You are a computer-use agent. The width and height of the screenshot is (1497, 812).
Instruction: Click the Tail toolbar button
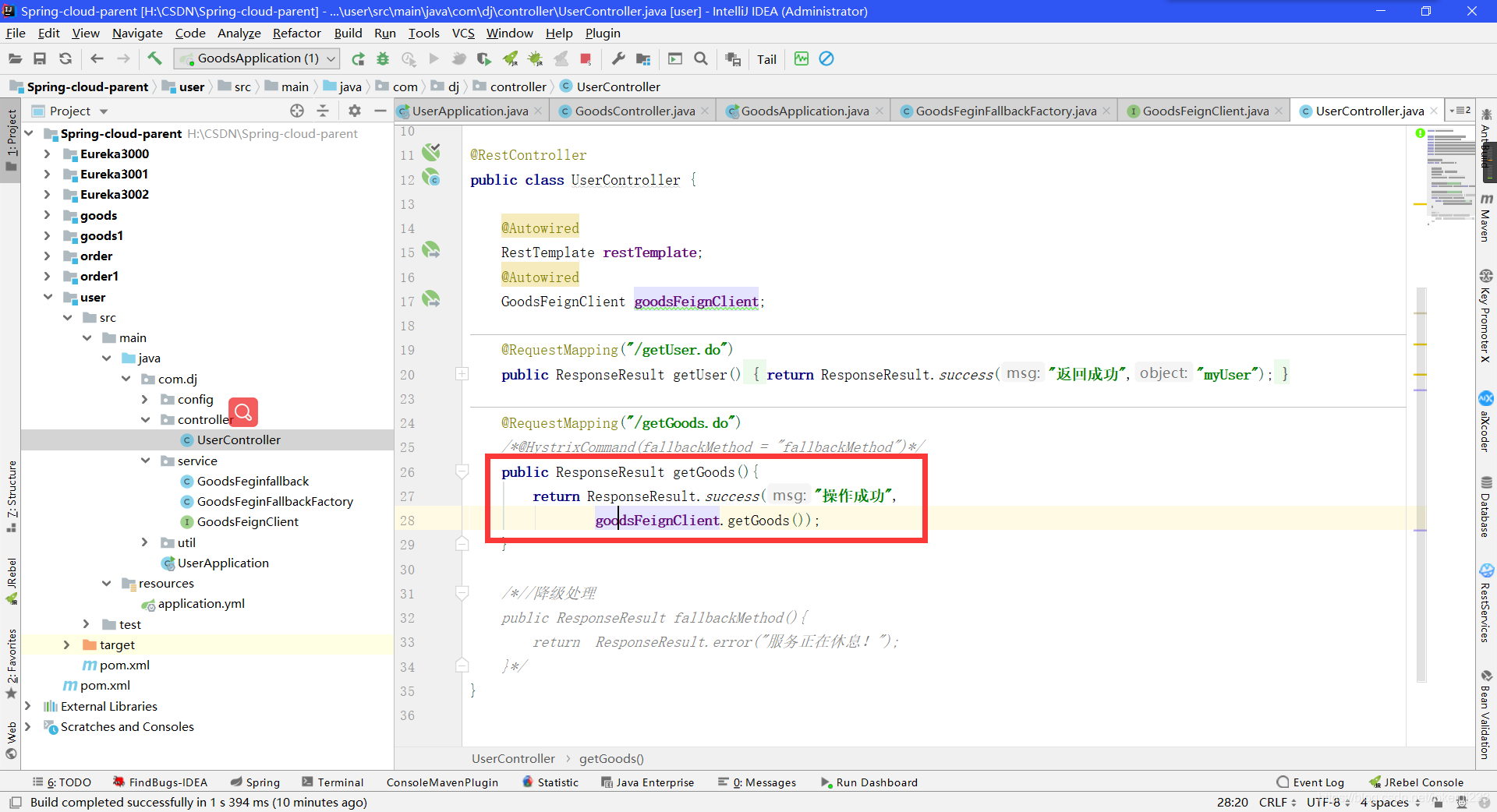(x=766, y=59)
